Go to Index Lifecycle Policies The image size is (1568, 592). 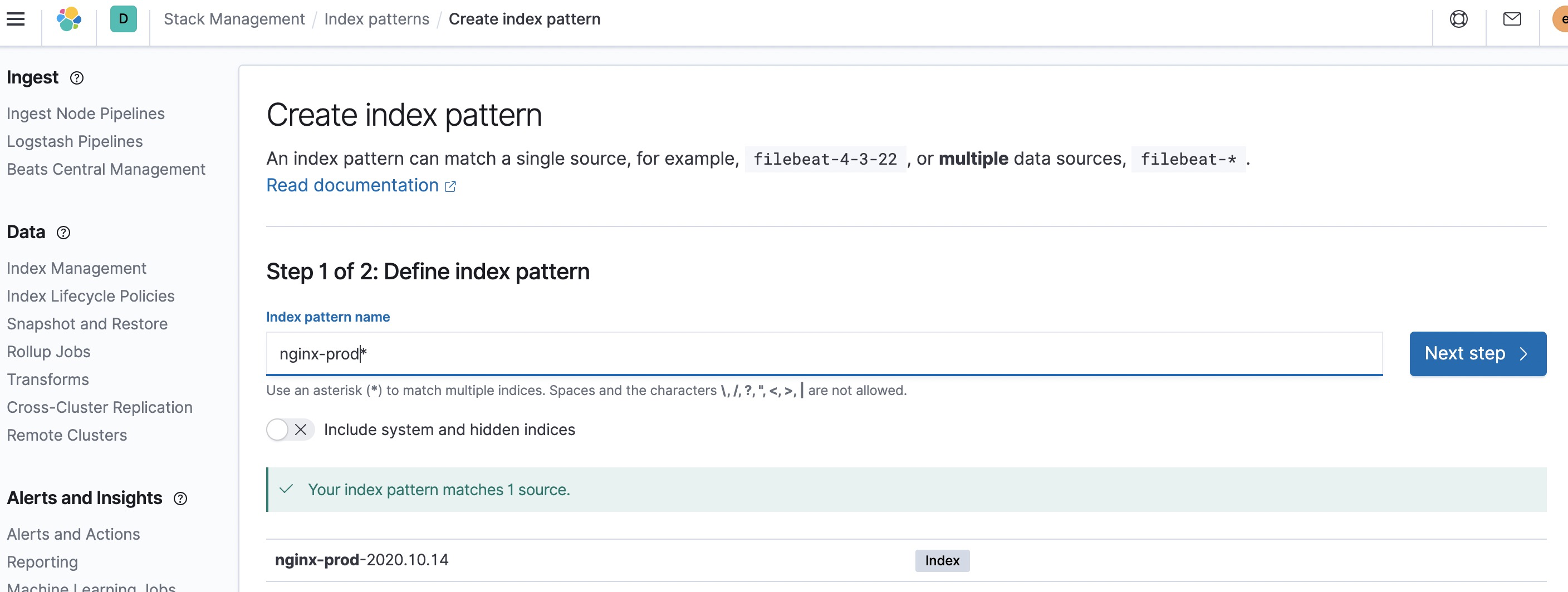91,297
